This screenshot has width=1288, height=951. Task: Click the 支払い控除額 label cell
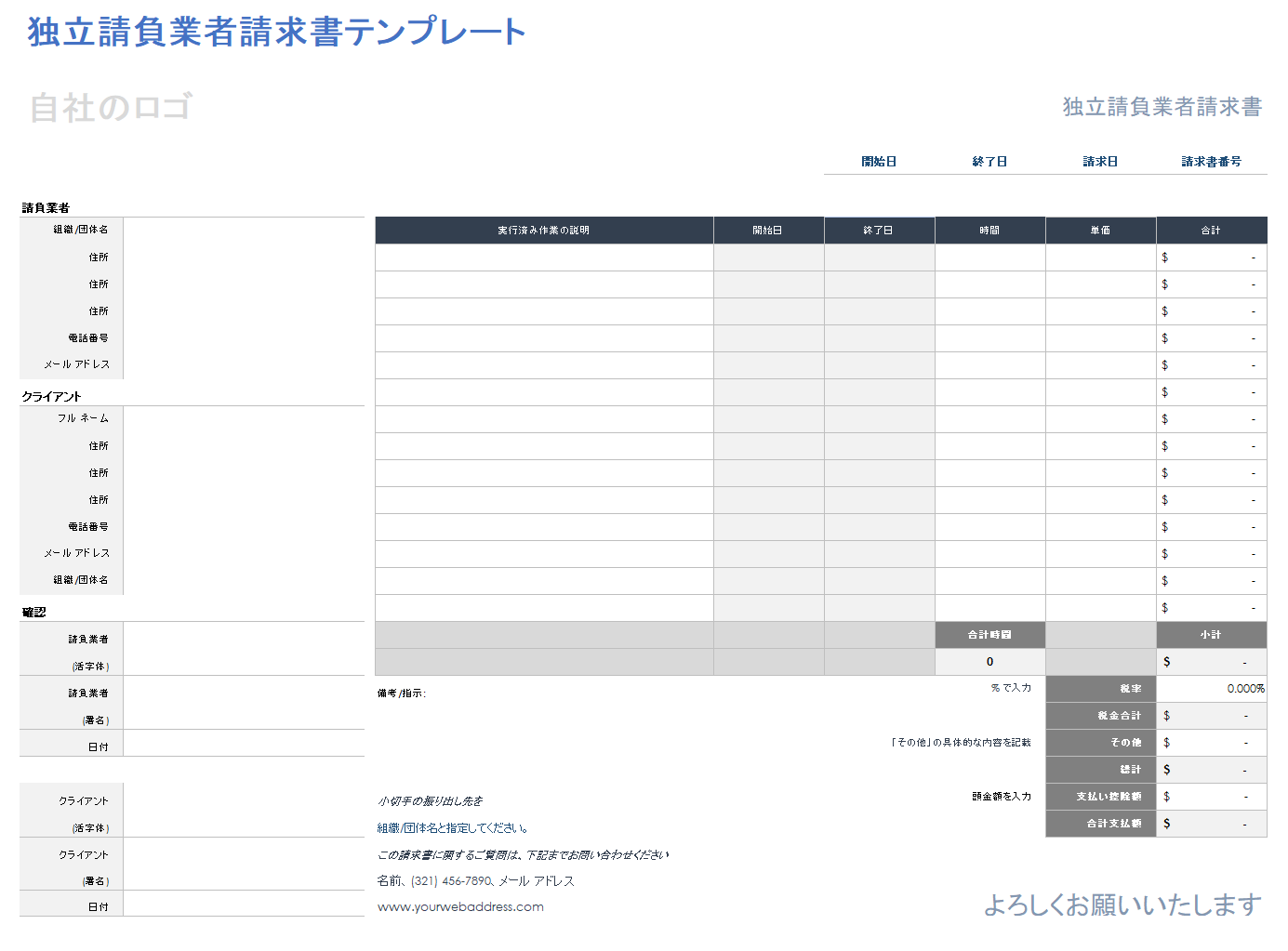[x=1100, y=797]
